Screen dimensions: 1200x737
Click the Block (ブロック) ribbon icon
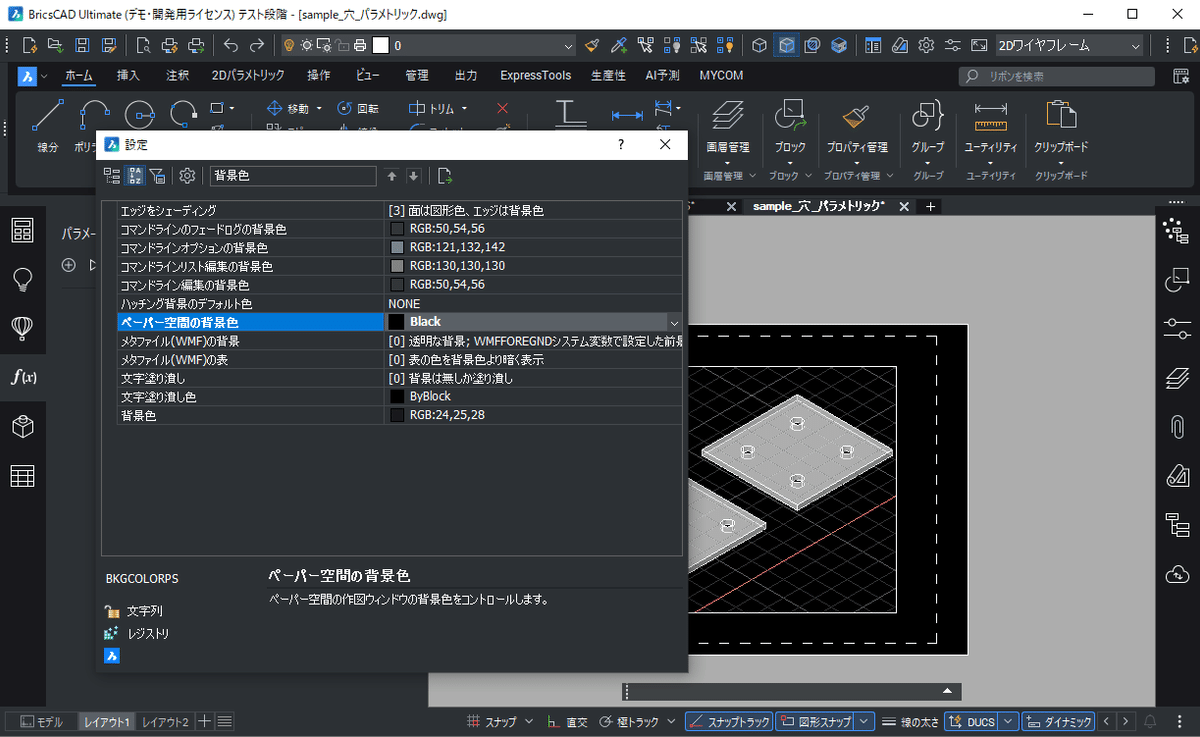click(x=790, y=117)
